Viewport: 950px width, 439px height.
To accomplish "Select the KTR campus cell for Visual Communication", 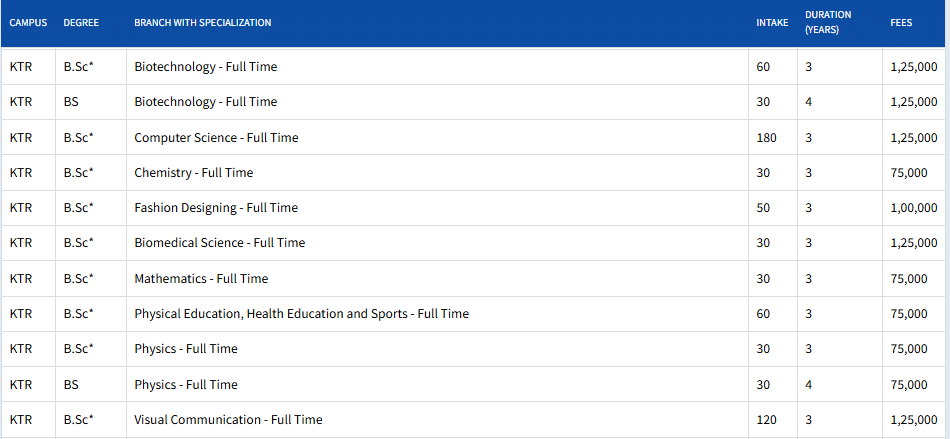I will 20,420.
